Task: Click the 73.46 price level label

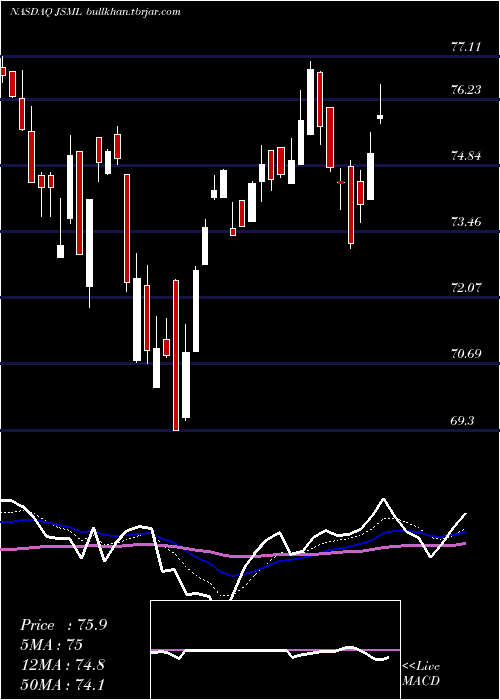Action: [466, 221]
